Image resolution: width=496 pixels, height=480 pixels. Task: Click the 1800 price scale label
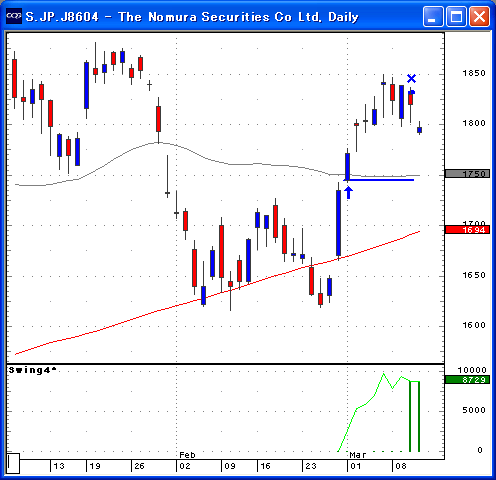(474, 123)
